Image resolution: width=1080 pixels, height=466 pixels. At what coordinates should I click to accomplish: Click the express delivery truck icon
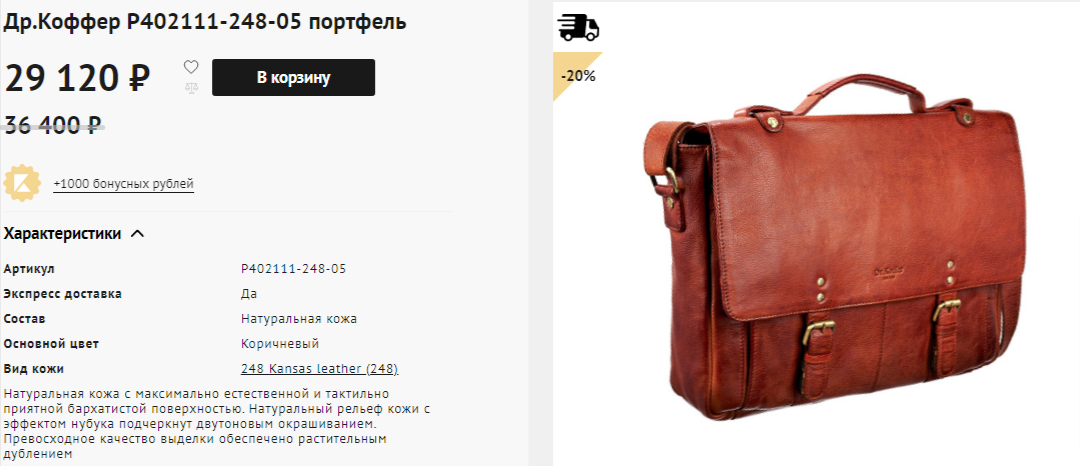tap(578, 27)
